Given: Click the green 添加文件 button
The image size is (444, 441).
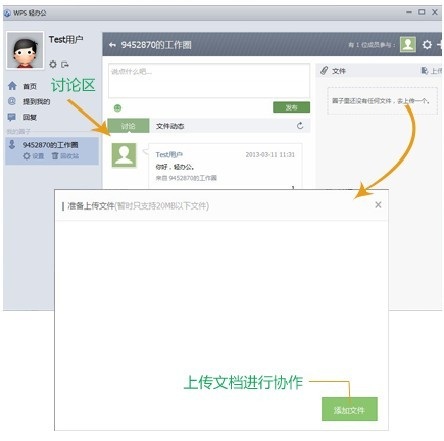Looking at the screenshot, I should tap(350, 409).
